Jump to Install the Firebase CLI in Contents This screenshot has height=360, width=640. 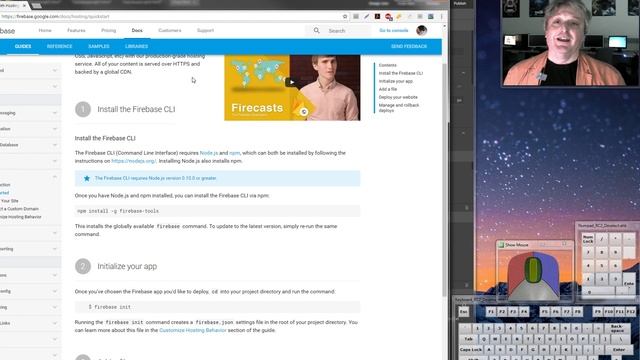pos(401,73)
